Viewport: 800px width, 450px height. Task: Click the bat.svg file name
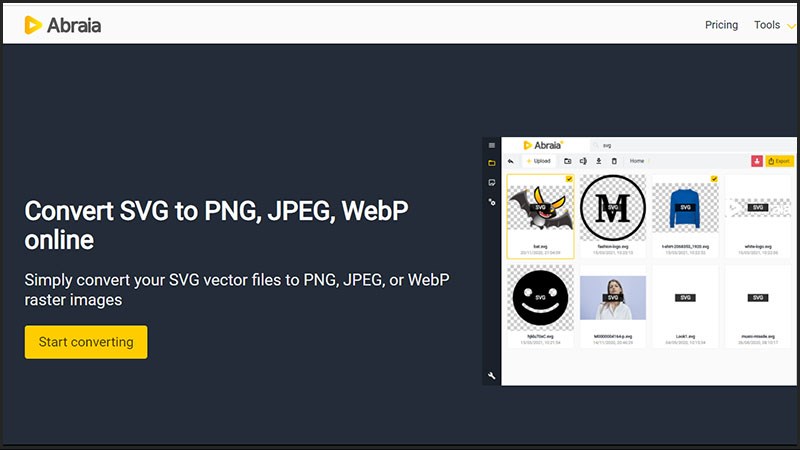coord(540,246)
